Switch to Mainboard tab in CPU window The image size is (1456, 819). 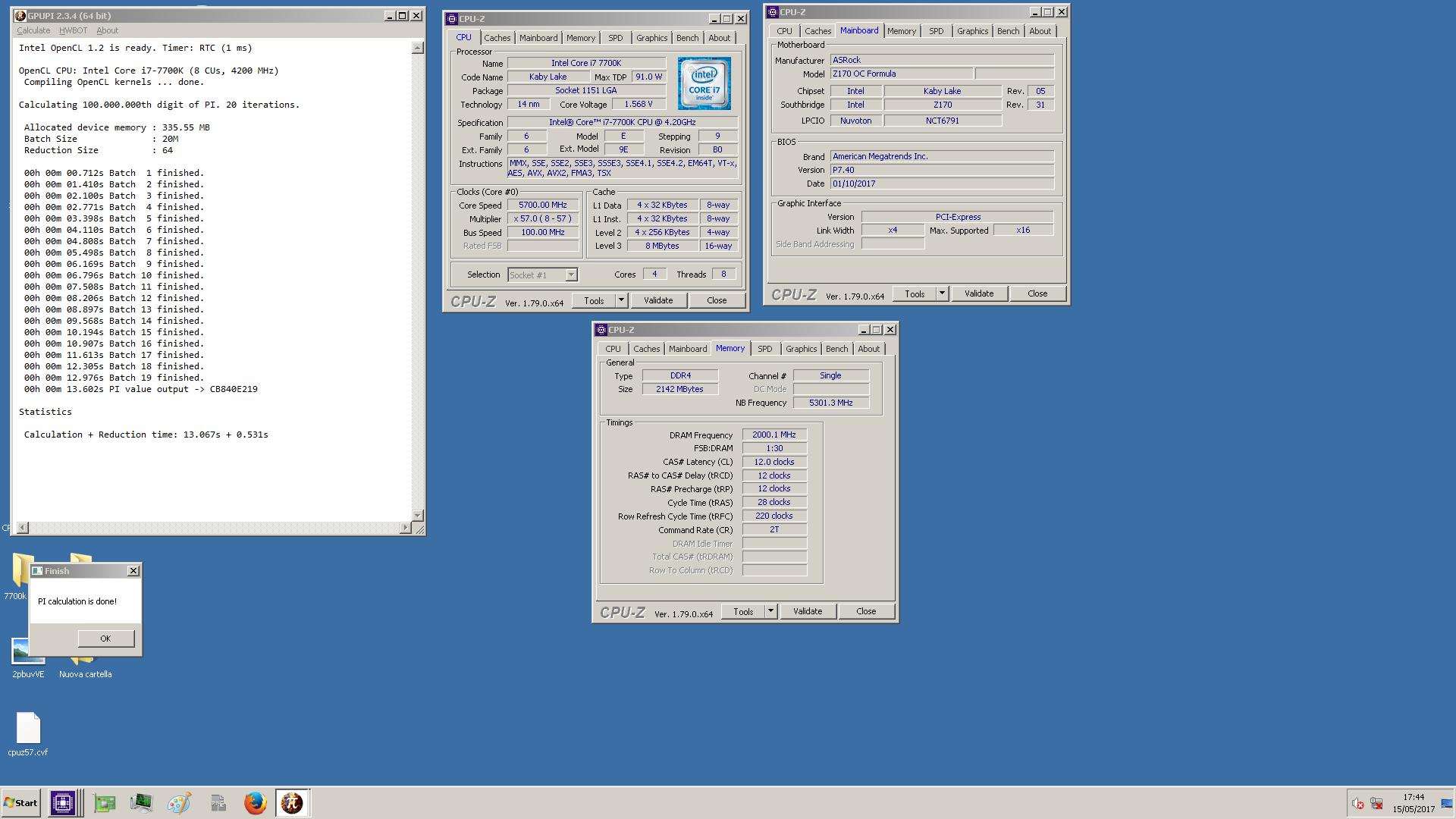coord(538,38)
